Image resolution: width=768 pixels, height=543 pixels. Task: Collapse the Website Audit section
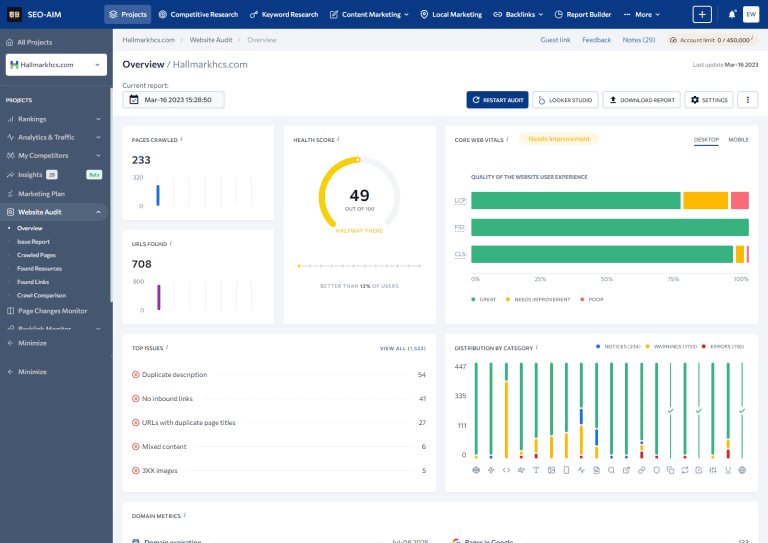pos(54,212)
